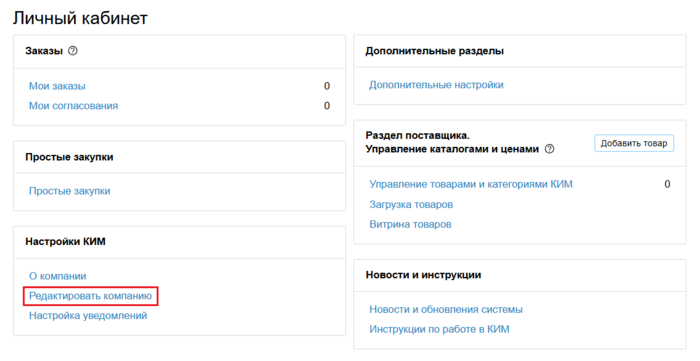This screenshot has width=700, height=361.
Task: Open Инструкции по работе в КИМ link
Action: coord(439,329)
